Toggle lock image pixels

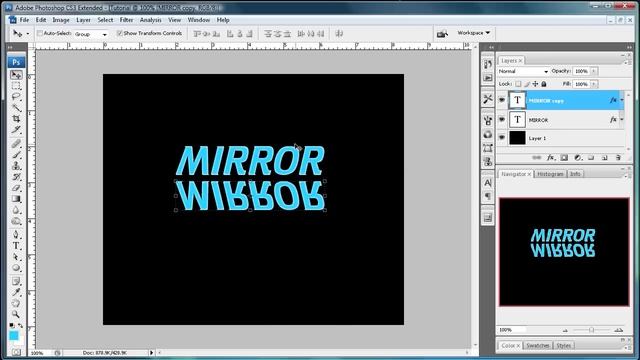[527, 84]
